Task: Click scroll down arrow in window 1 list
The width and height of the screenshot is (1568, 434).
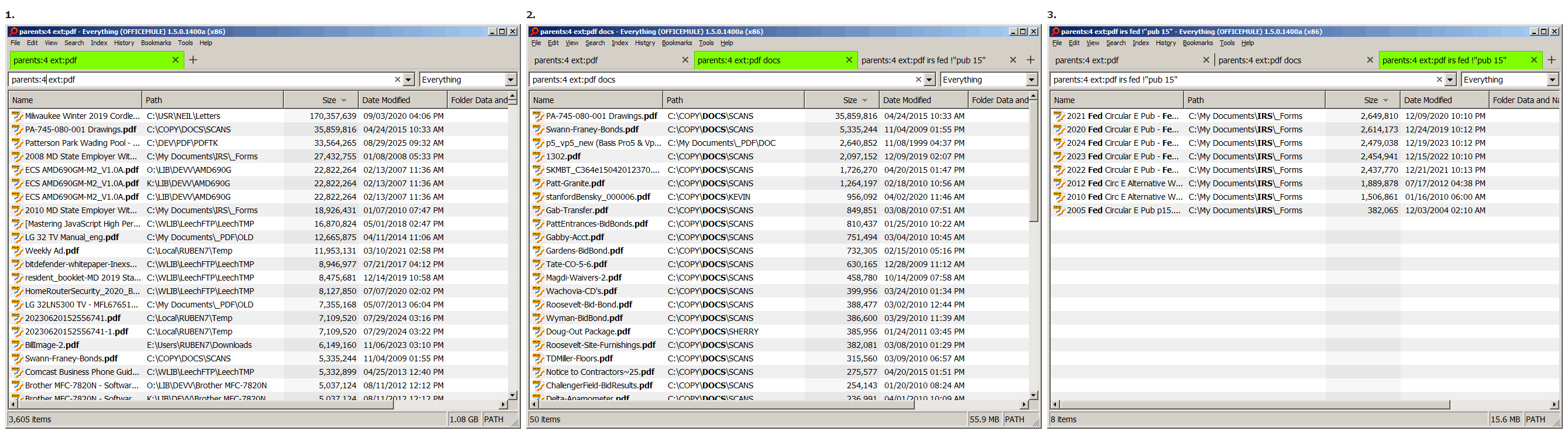Action: click(x=513, y=395)
